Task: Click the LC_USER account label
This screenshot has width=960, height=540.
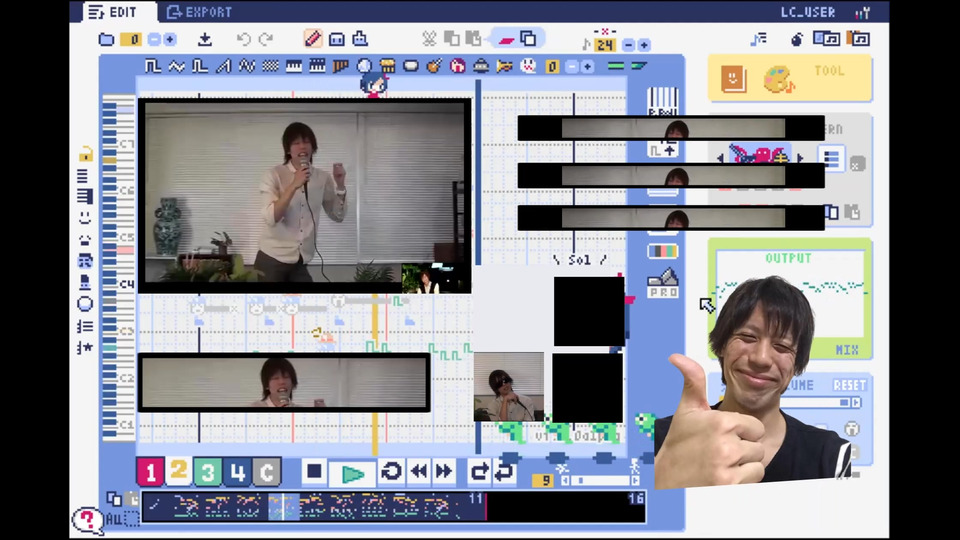Action: tap(808, 12)
